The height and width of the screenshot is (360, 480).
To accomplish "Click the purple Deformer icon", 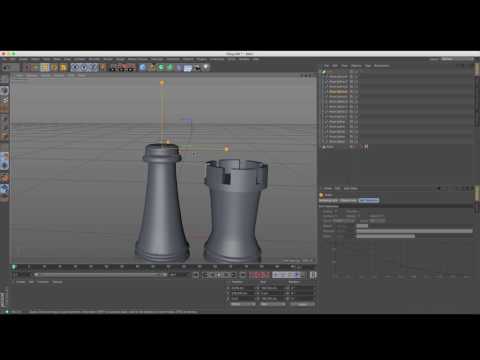I will tap(179, 68).
